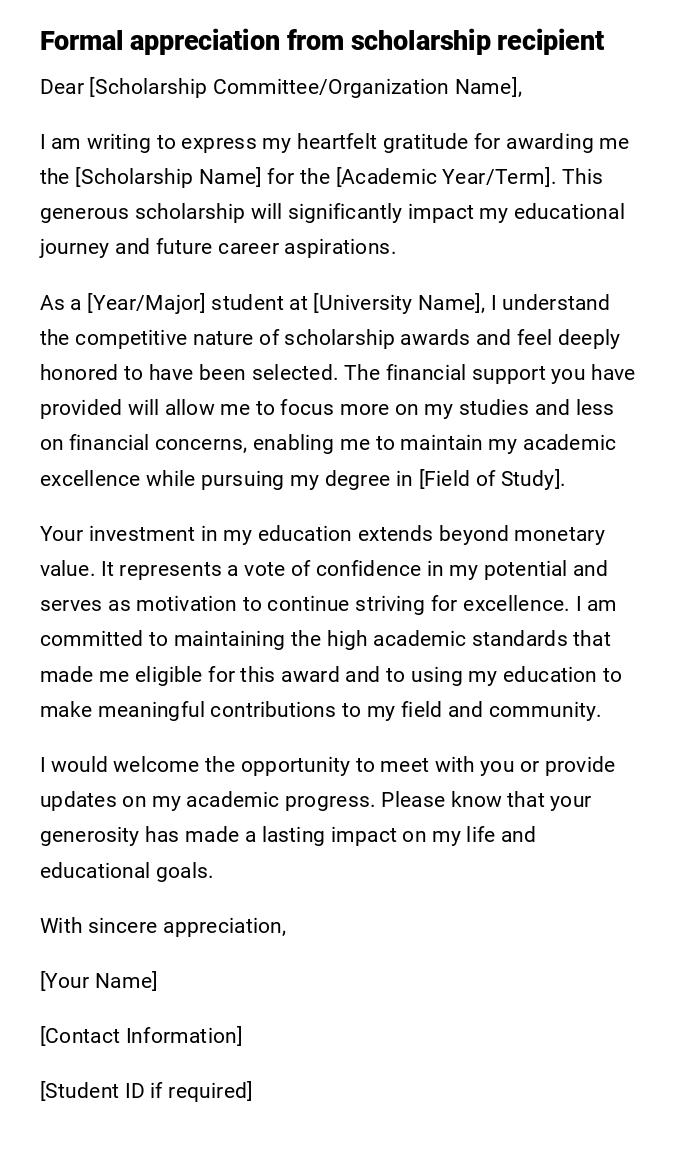The height and width of the screenshot is (1154, 700).
Task: Click the [Contact Information] placeholder line
Action: [x=141, y=1036]
